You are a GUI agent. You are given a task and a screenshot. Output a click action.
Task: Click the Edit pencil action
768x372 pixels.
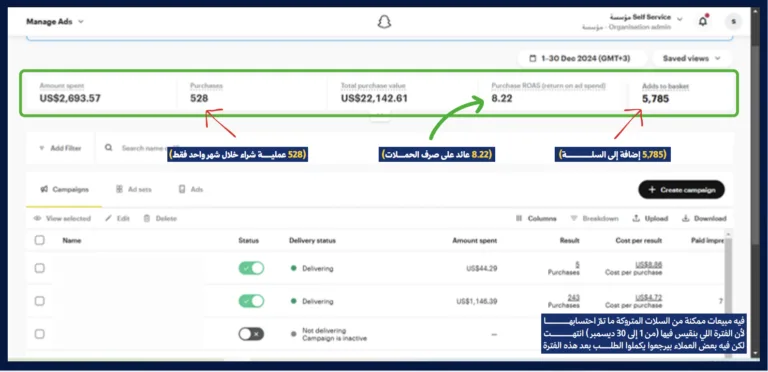(x=118, y=219)
